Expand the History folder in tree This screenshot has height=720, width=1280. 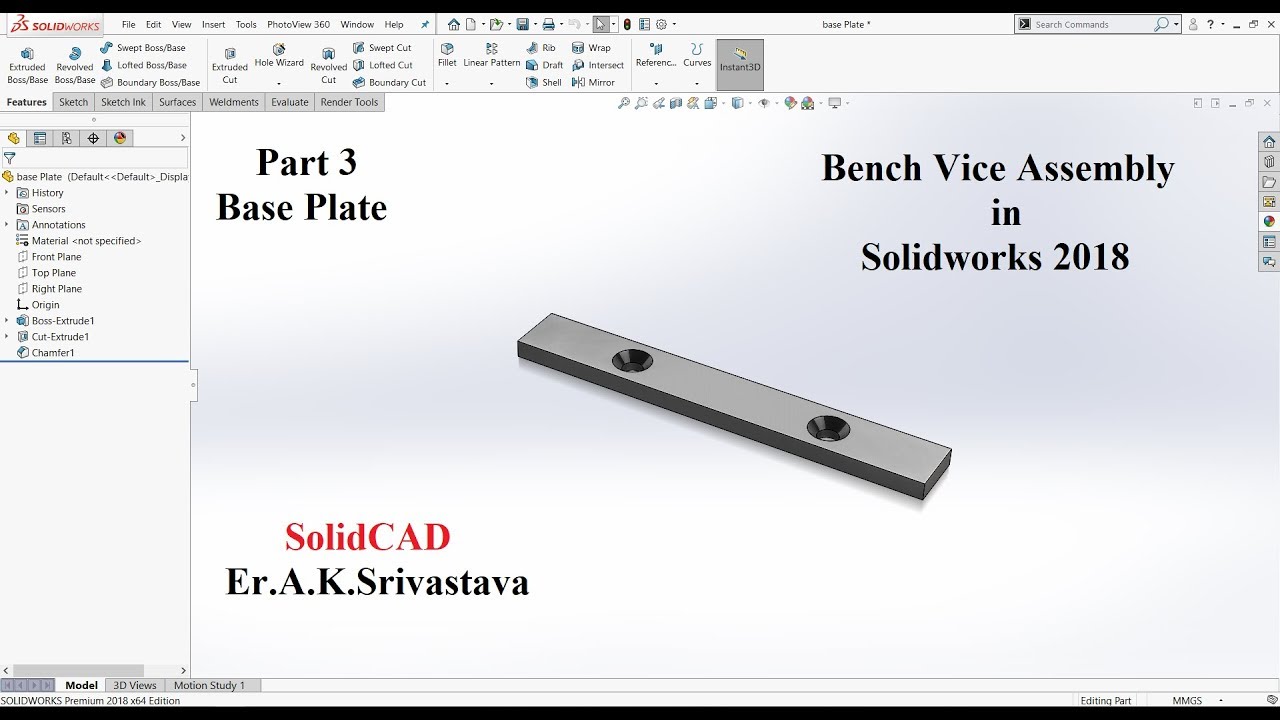point(6,193)
